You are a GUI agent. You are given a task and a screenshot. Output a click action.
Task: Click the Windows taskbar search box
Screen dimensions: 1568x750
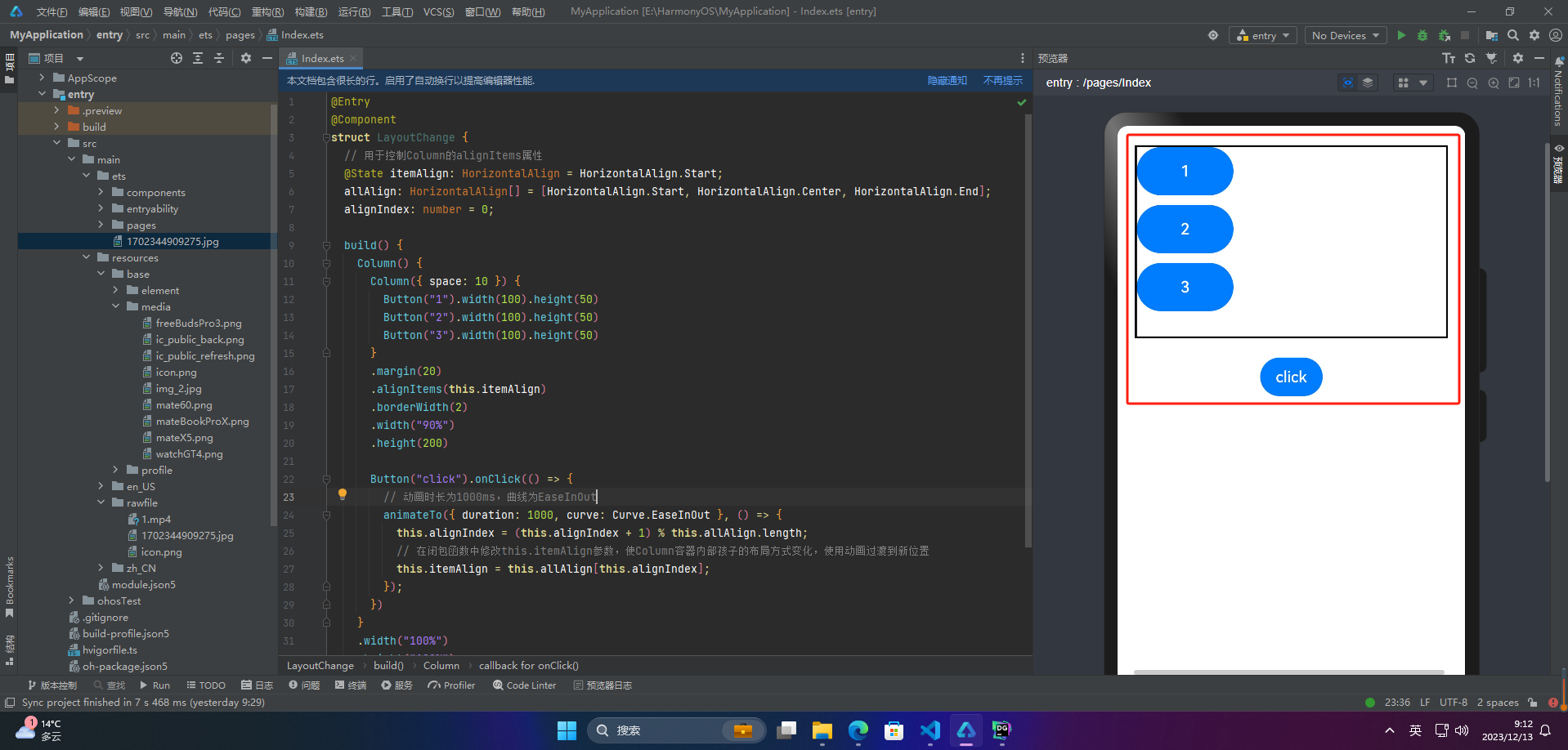pos(676,730)
